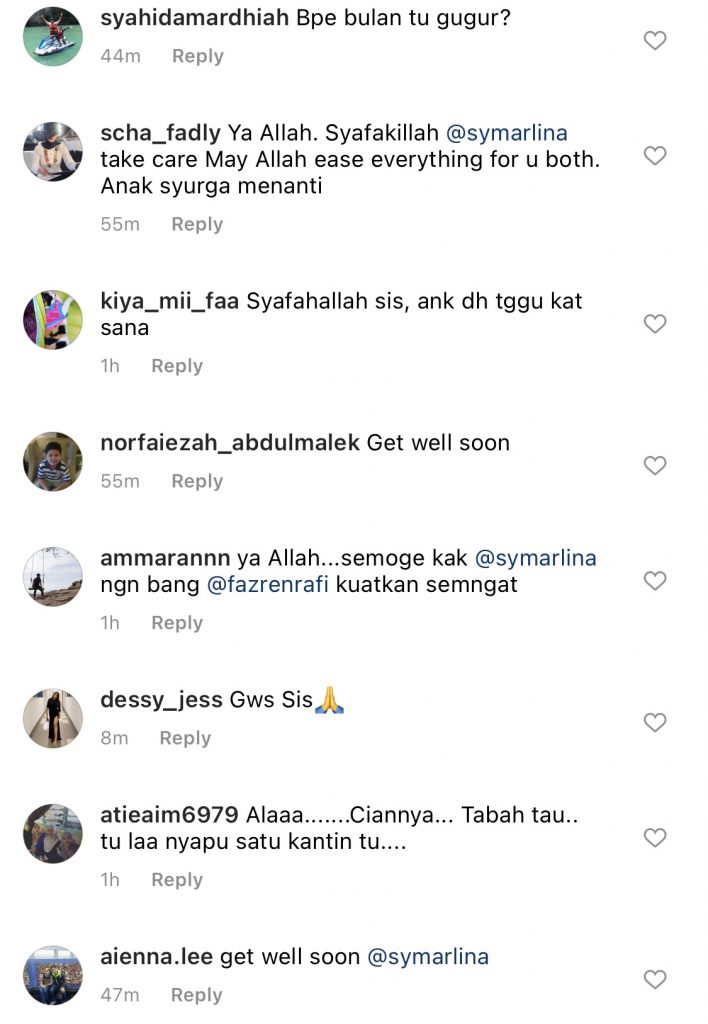Like ammarannn's comment with the heart

654,581
